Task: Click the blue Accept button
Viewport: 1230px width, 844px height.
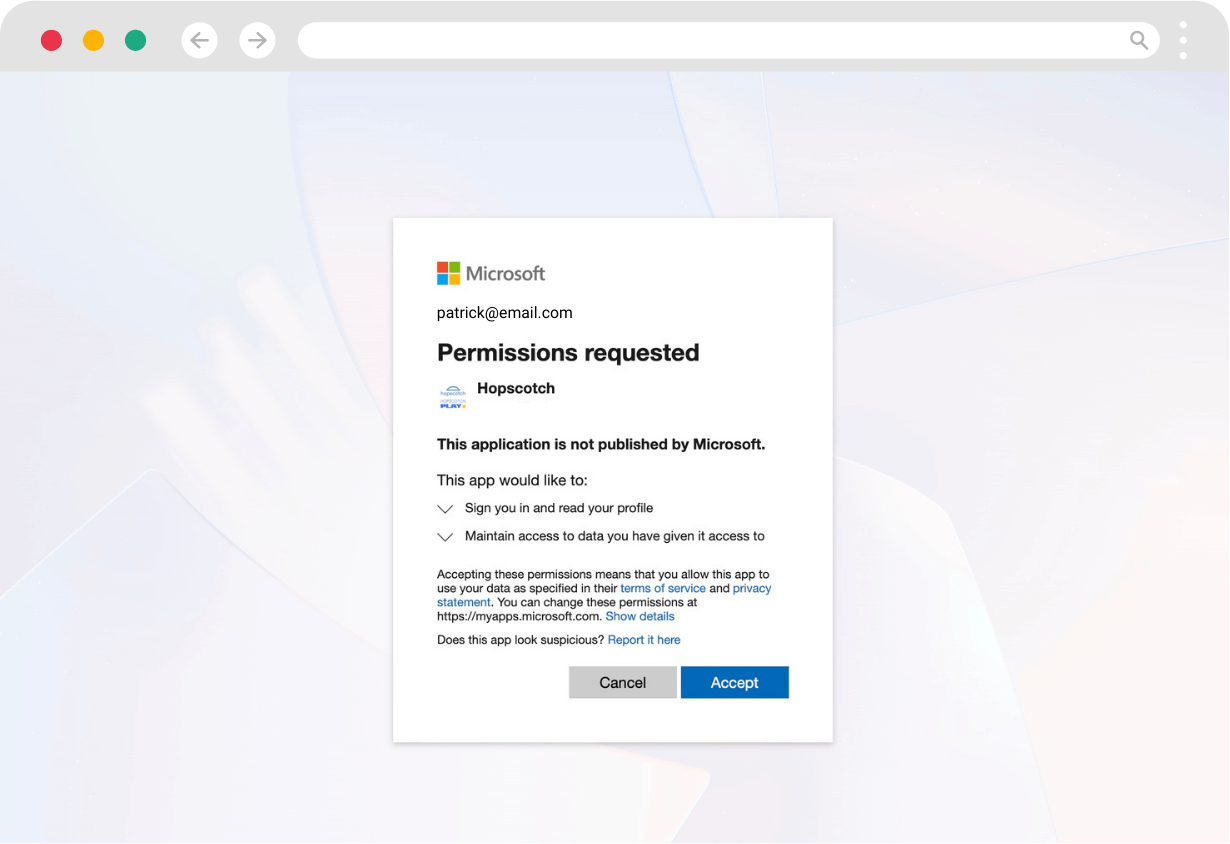Action: pos(735,682)
